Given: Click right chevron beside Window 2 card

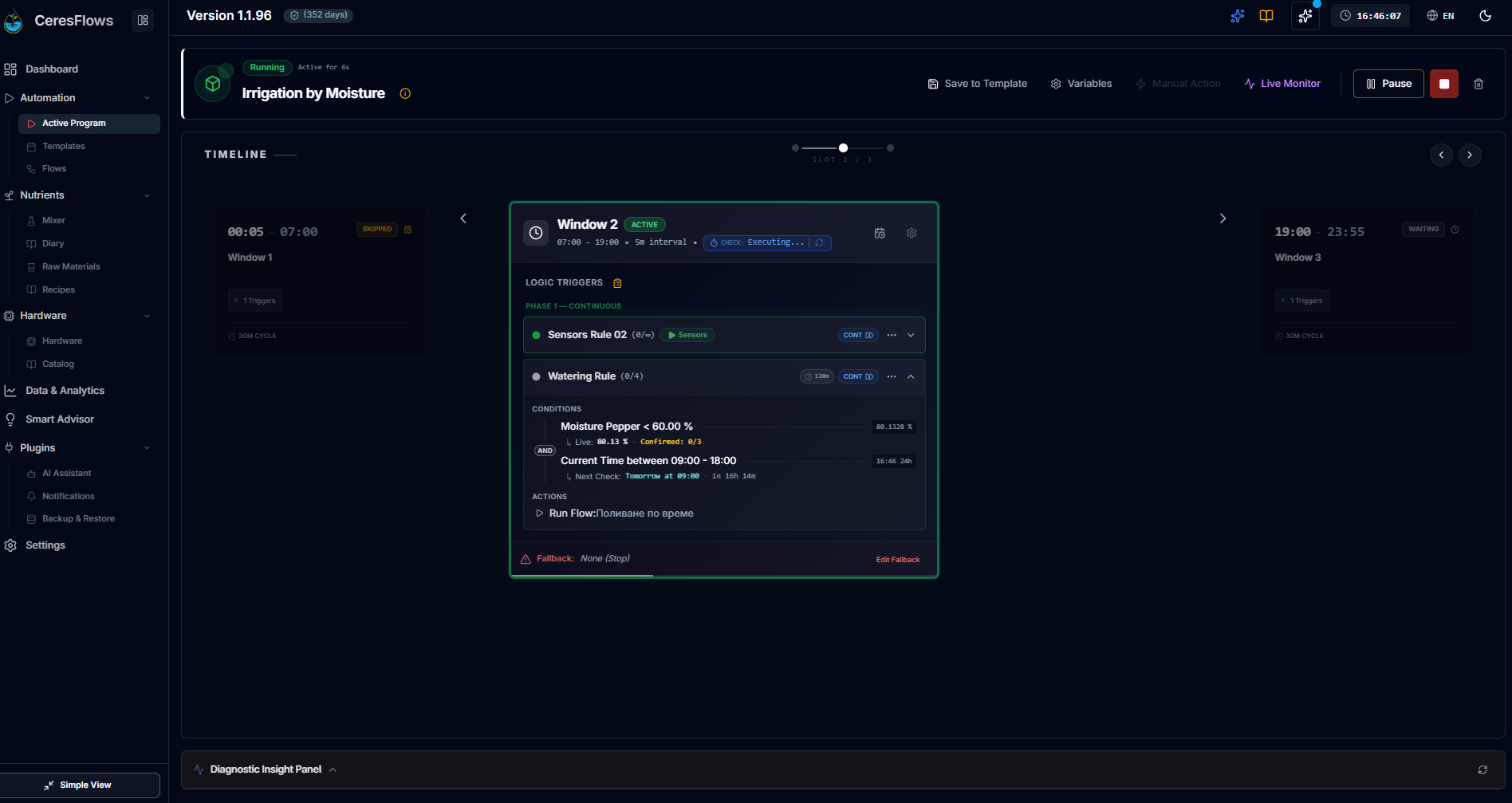Looking at the screenshot, I should (1223, 218).
